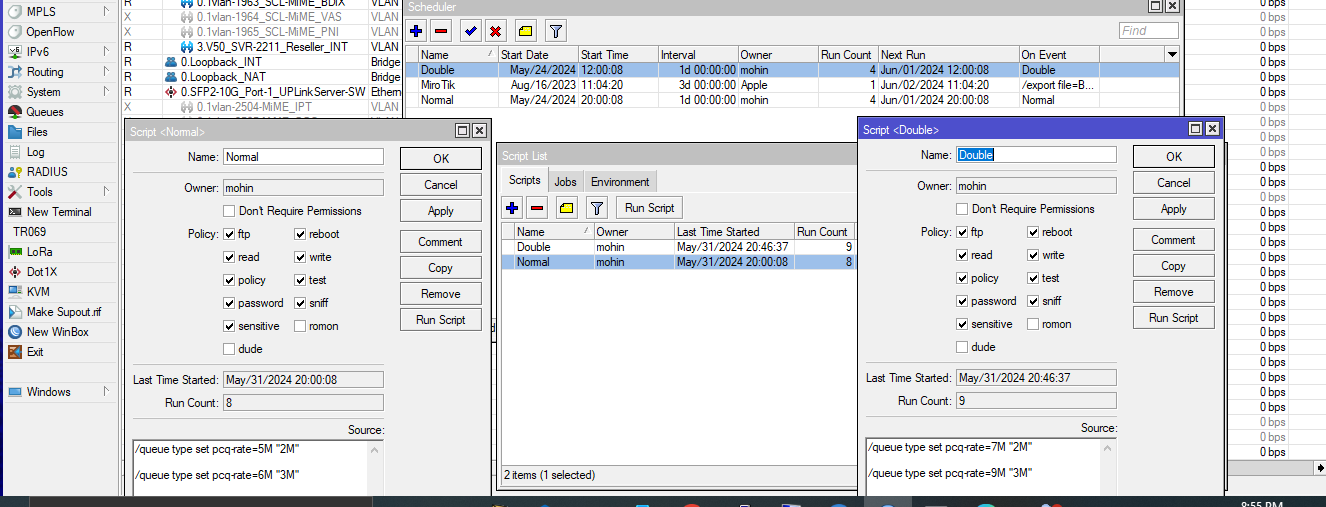Sort Scheduler by Next Run column

pyautogui.click(x=948, y=55)
